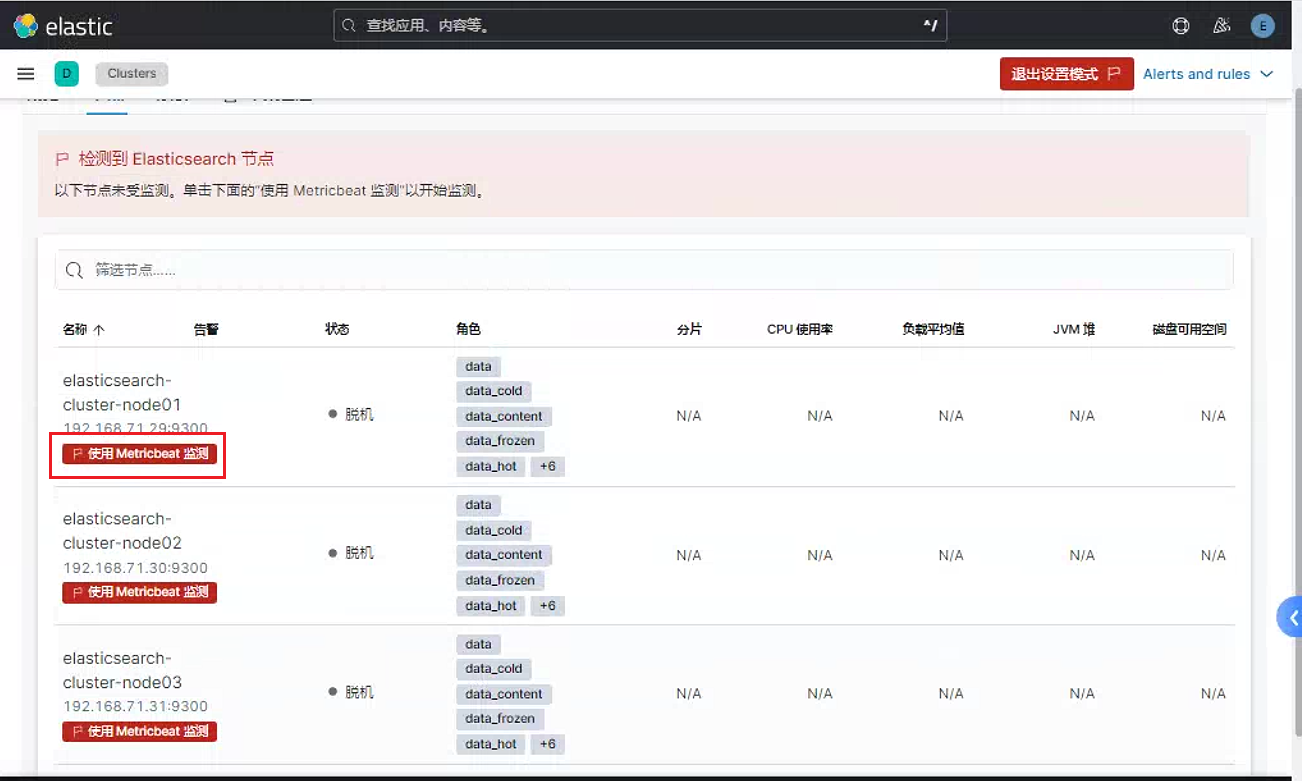The image size is (1302, 781).
Task: Open the D space avatar
Action: coord(66,74)
